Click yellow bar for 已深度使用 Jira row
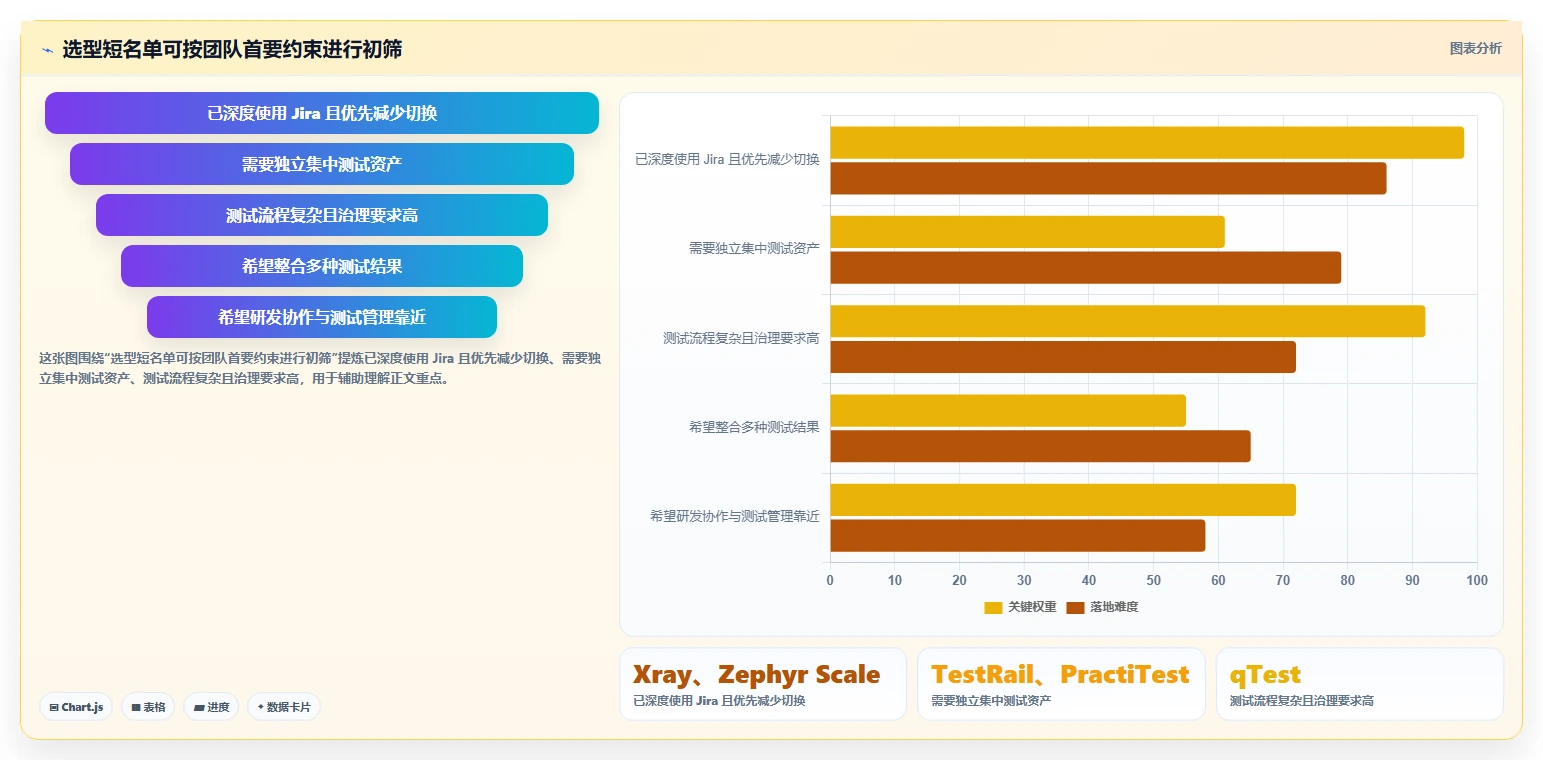This screenshot has height=760, width=1543. [x=1147, y=143]
